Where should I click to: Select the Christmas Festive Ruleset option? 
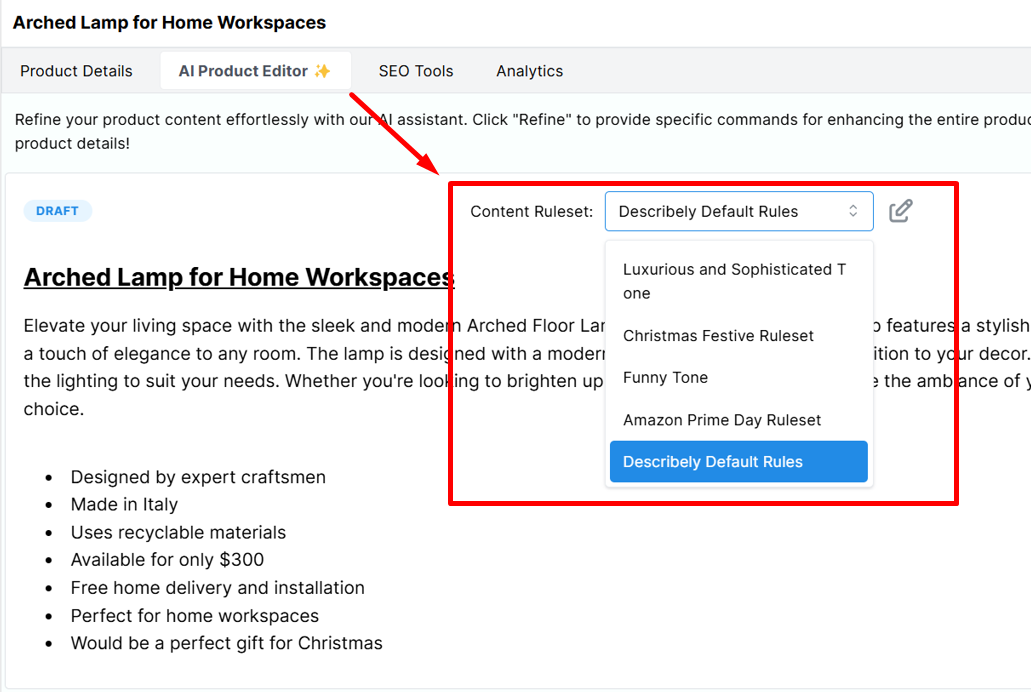739,335
